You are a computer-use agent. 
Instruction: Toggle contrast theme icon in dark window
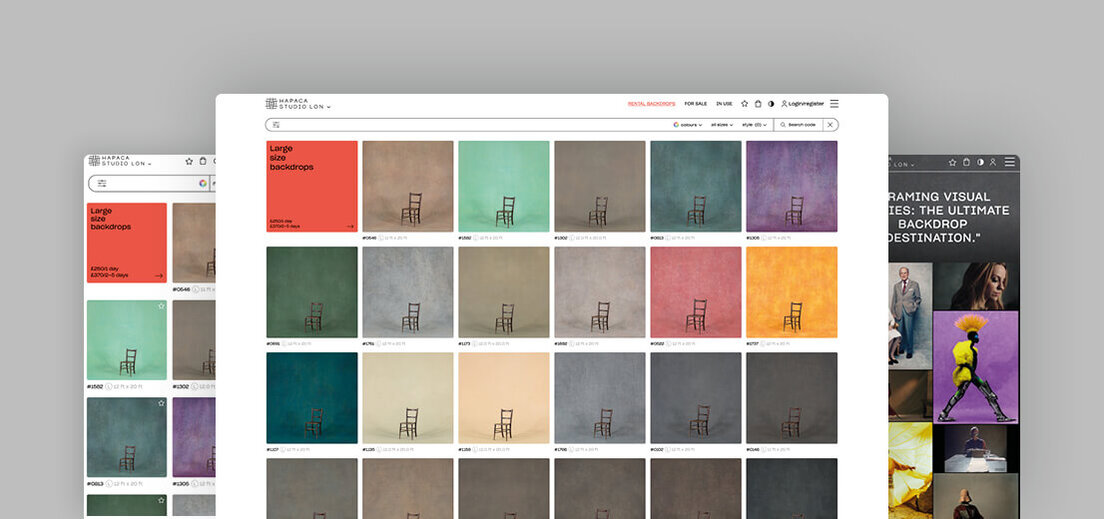[x=980, y=162]
